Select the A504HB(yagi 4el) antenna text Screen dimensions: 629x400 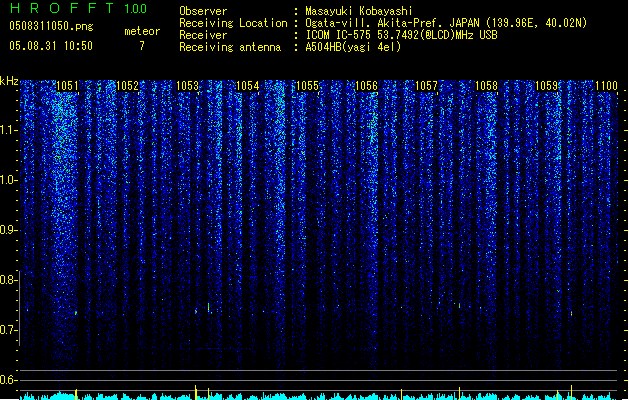point(353,47)
